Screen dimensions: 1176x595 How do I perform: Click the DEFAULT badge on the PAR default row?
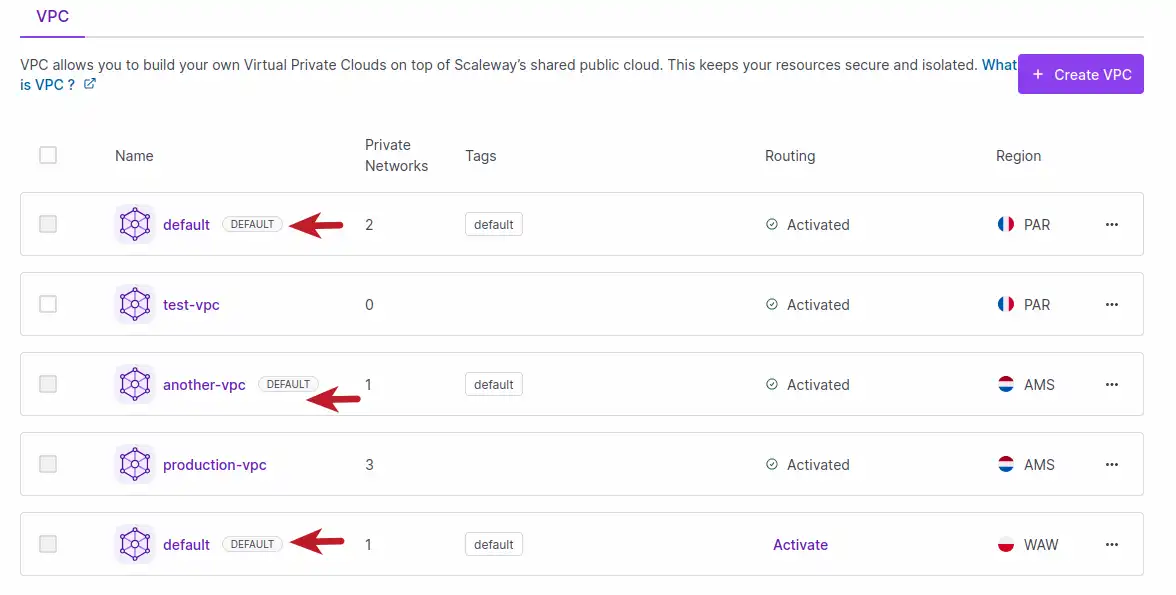252,224
